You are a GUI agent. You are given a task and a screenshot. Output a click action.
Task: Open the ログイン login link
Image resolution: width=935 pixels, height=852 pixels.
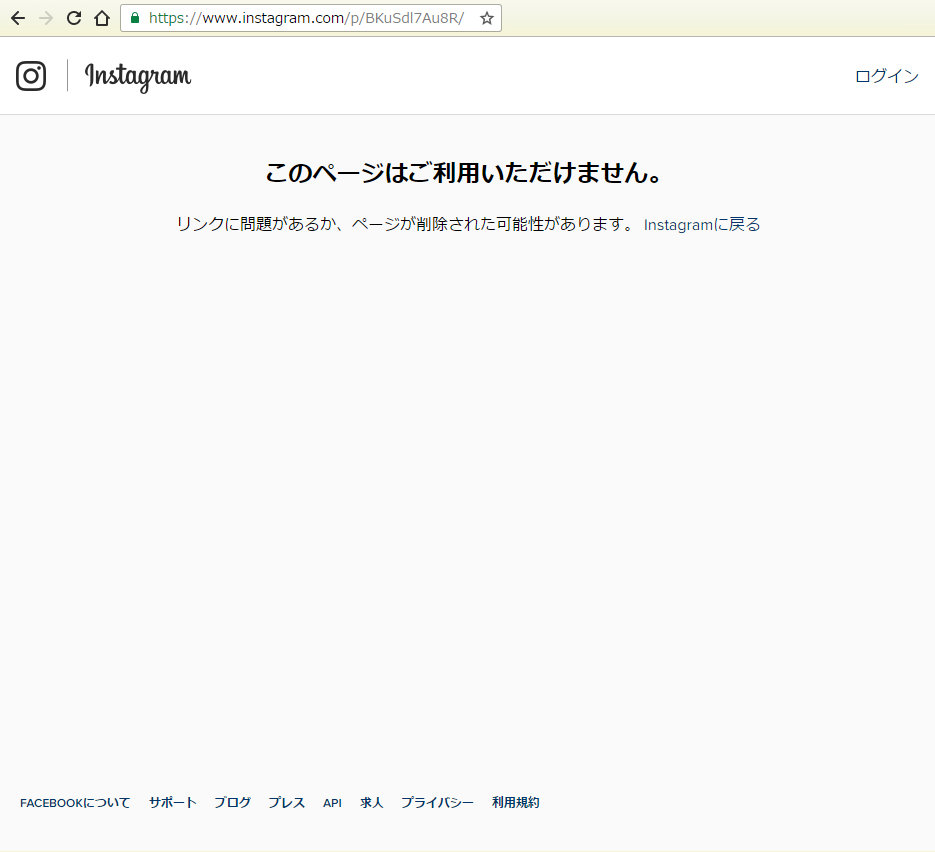pos(887,76)
